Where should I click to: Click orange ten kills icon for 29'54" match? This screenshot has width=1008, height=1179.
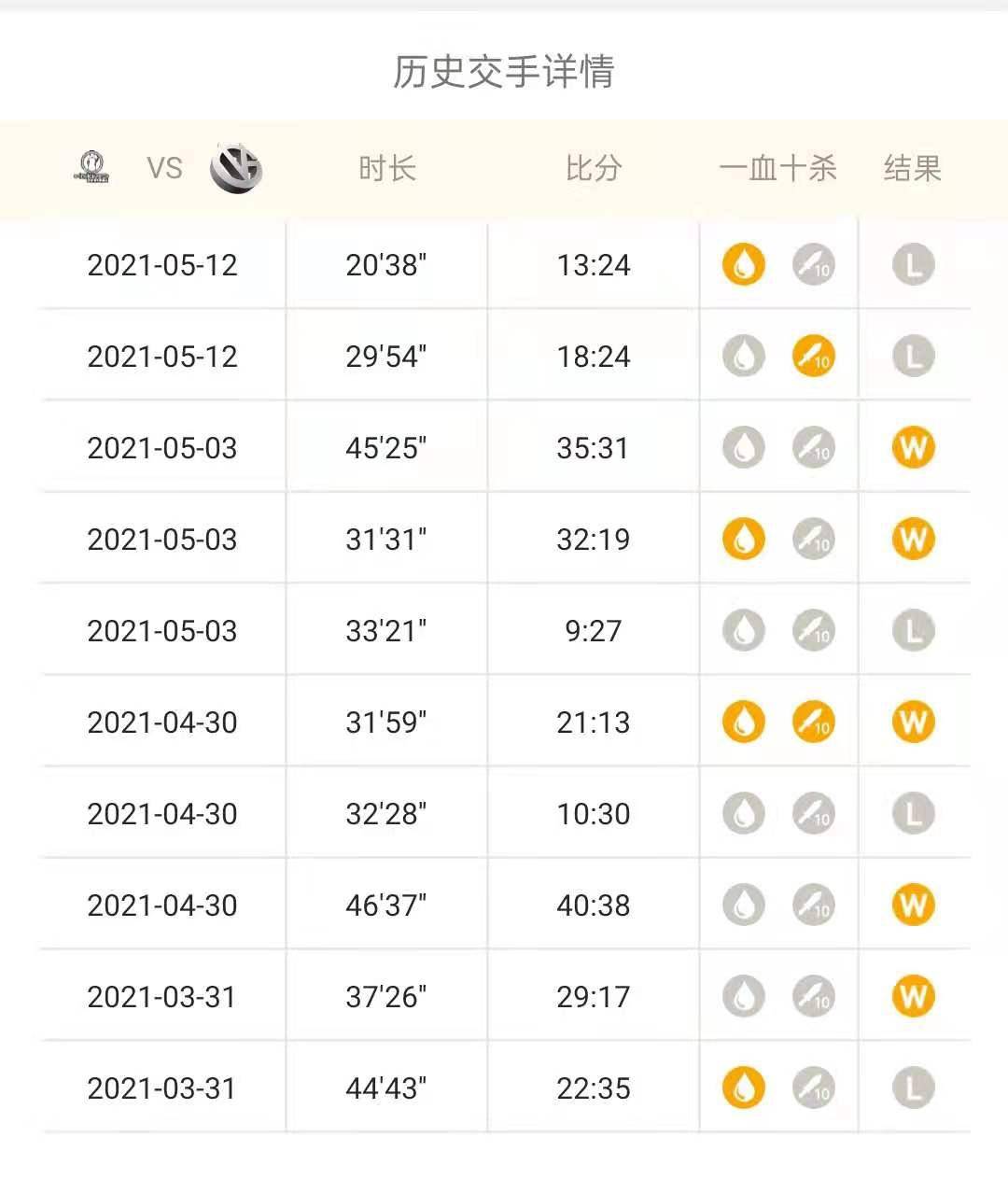[x=813, y=357]
